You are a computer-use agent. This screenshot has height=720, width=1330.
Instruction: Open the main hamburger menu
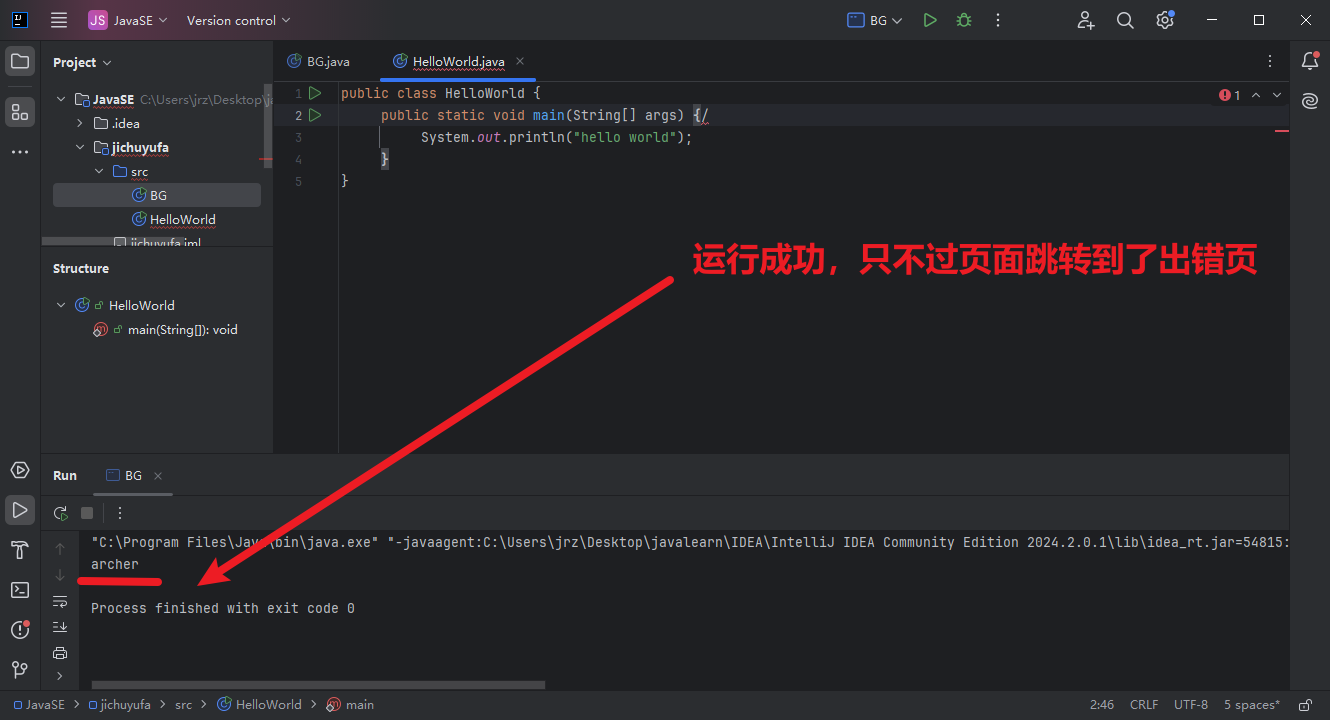59,20
